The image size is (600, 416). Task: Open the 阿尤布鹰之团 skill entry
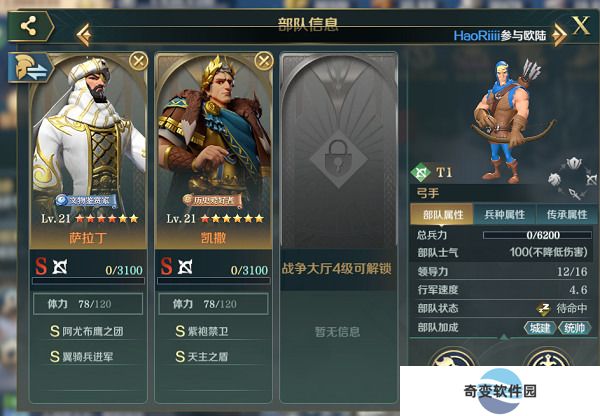(x=88, y=331)
